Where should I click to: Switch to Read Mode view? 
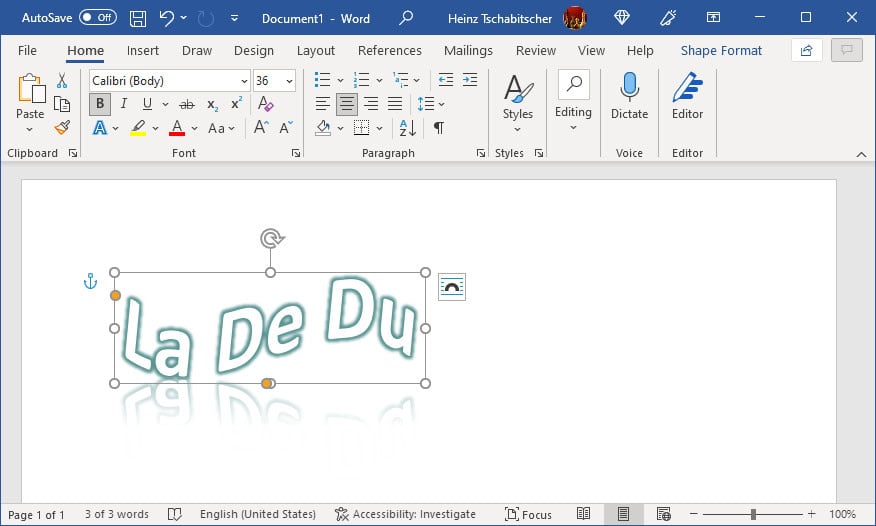coord(583,514)
